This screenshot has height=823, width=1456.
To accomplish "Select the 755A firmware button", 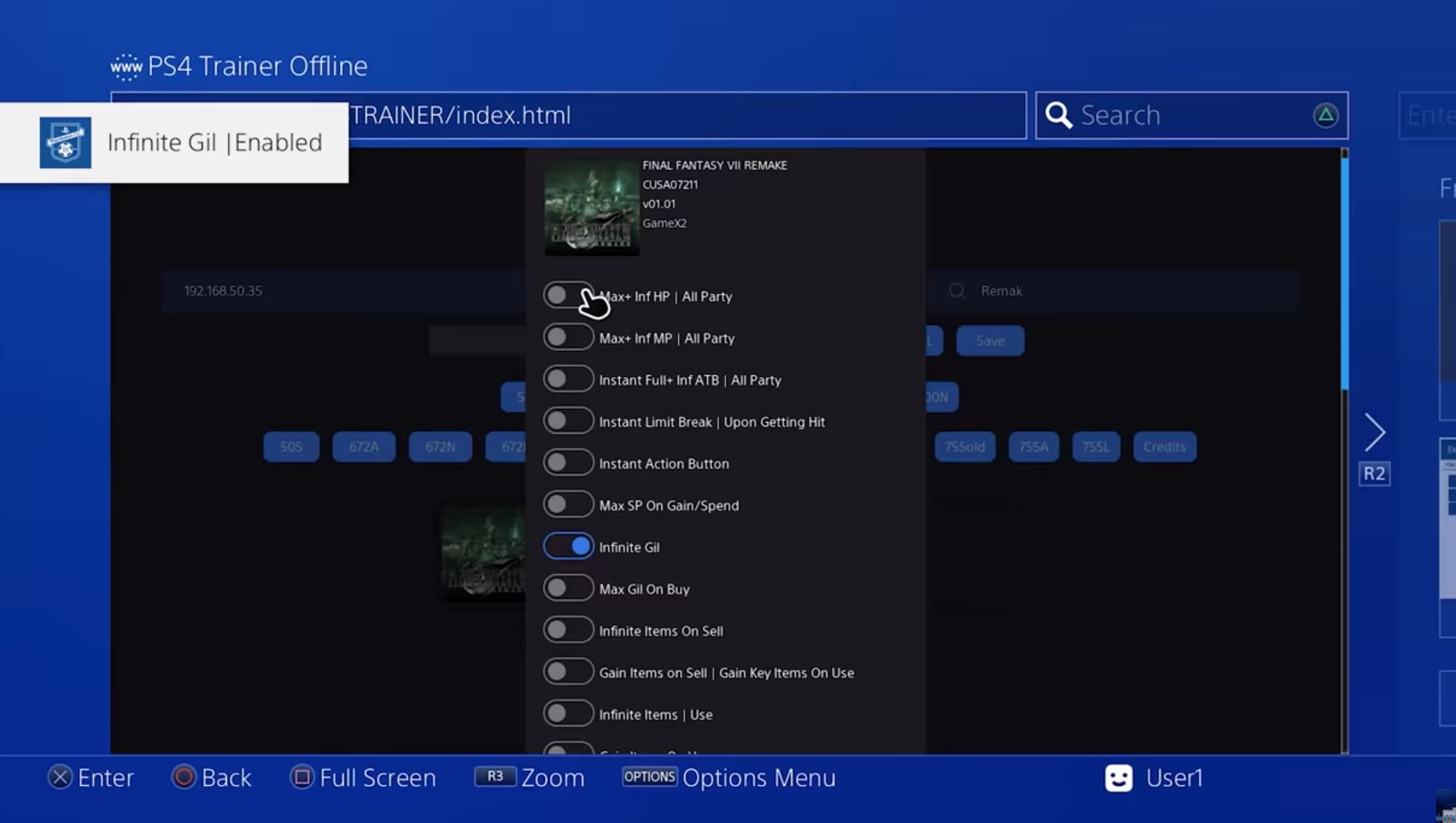I will (1034, 447).
